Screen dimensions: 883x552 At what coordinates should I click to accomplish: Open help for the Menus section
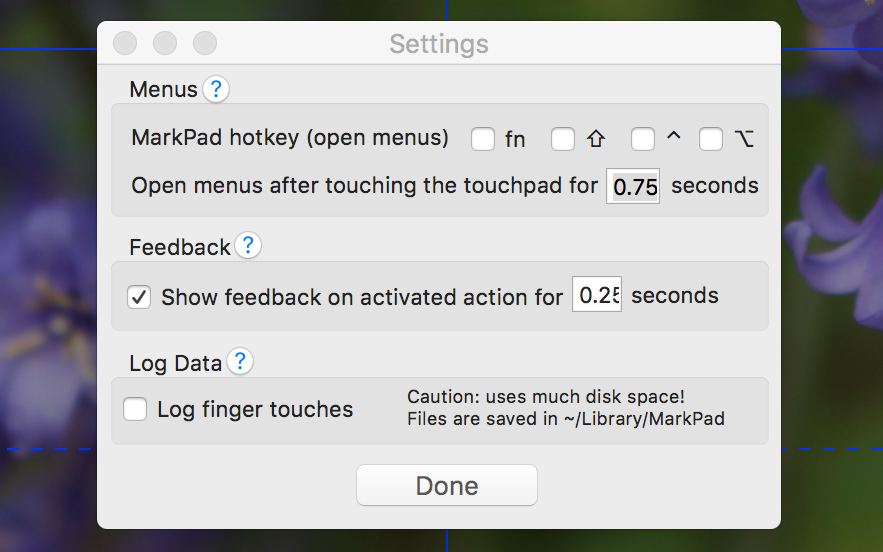[x=216, y=90]
